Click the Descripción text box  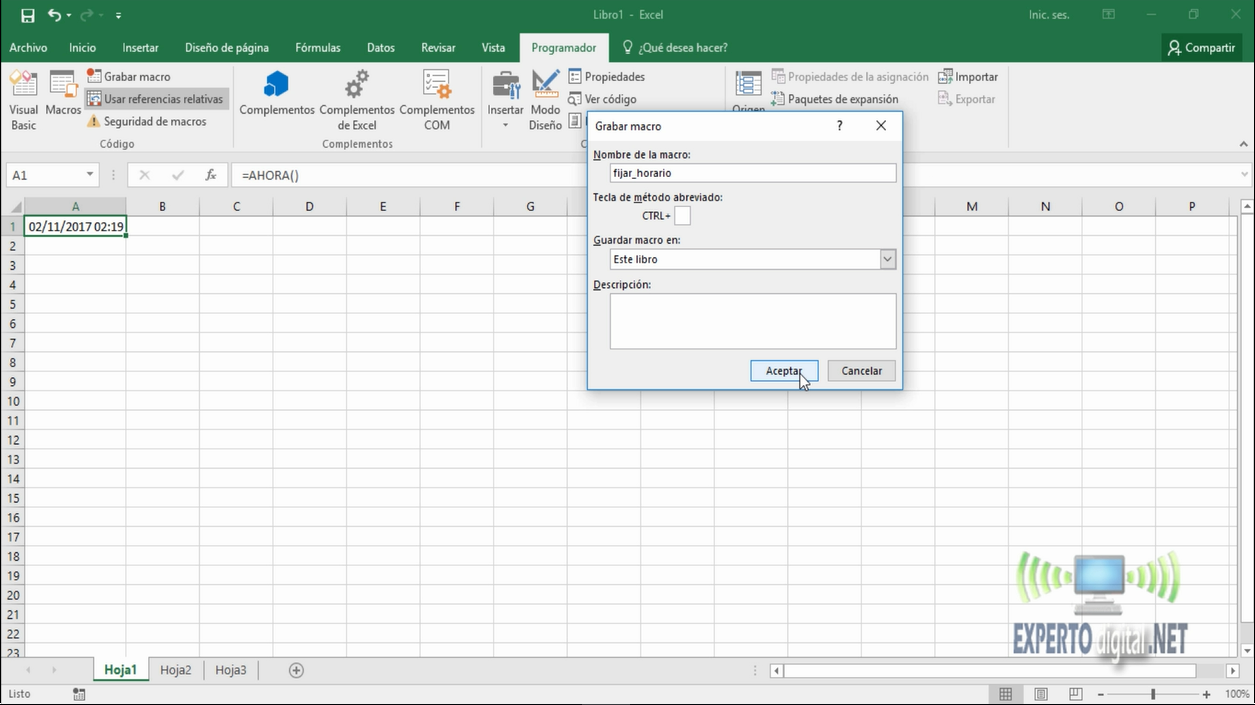click(752, 321)
